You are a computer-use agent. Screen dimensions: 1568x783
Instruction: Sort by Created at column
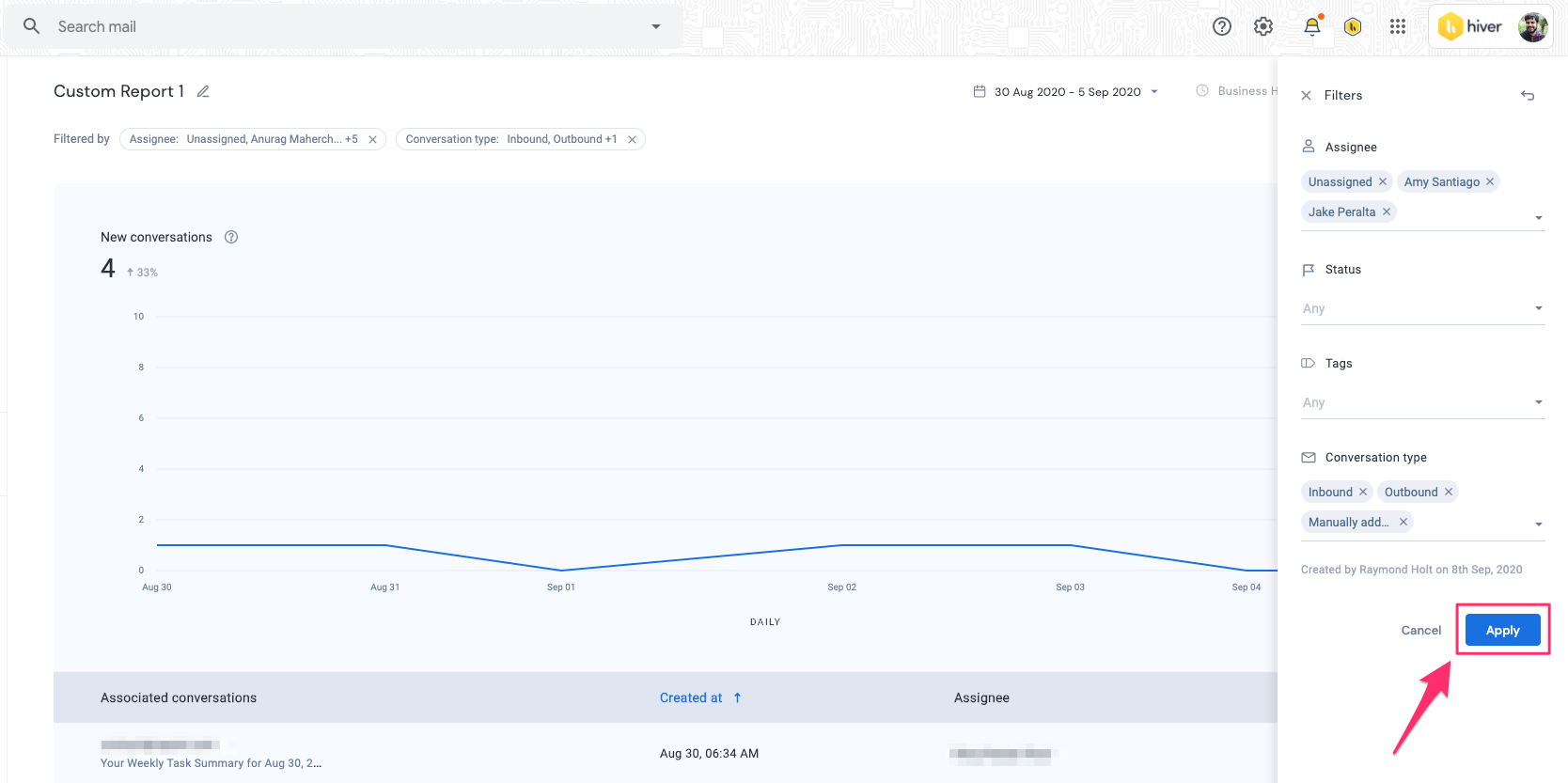pos(691,697)
